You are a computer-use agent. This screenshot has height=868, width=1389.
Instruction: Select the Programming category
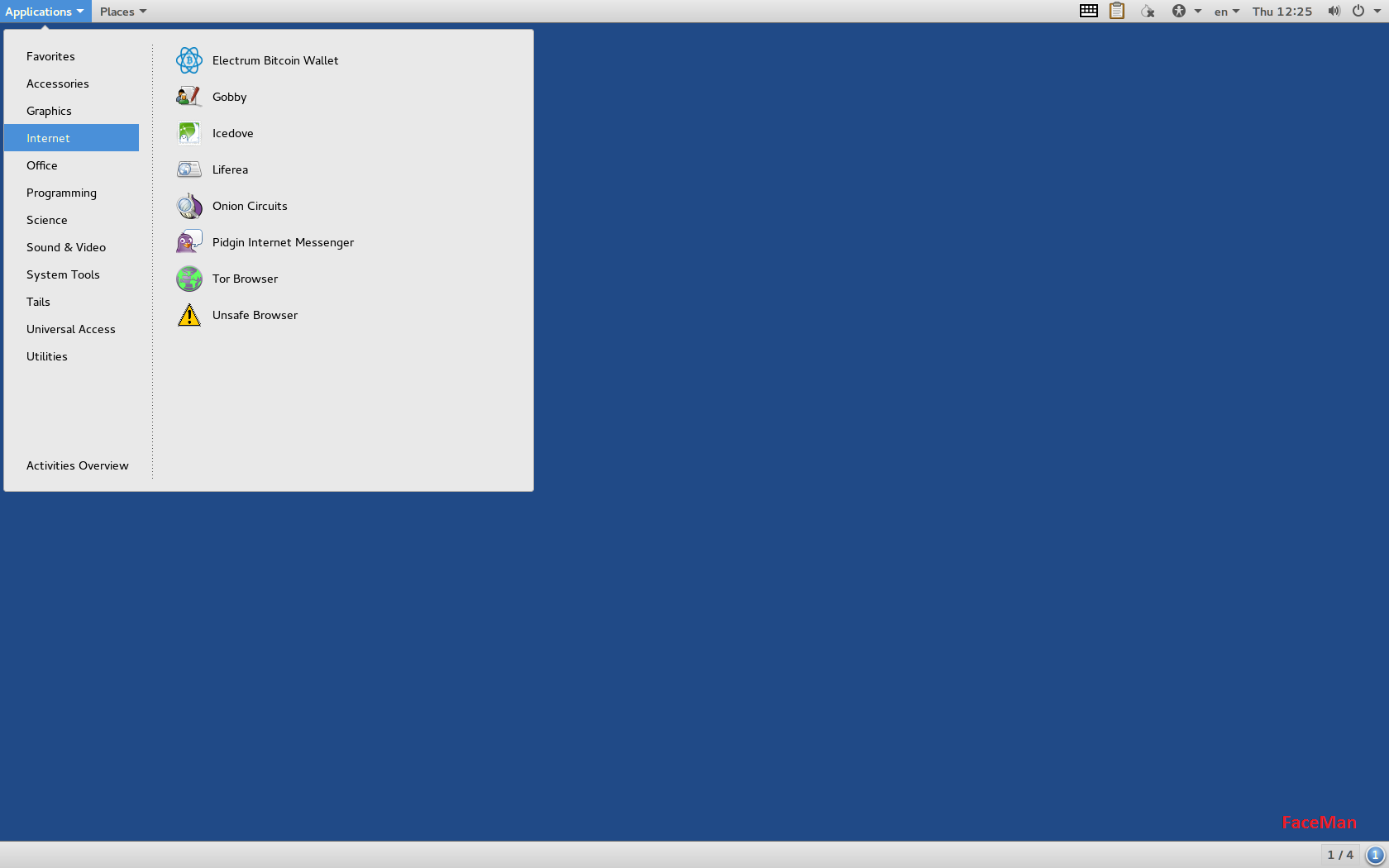click(71, 193)
